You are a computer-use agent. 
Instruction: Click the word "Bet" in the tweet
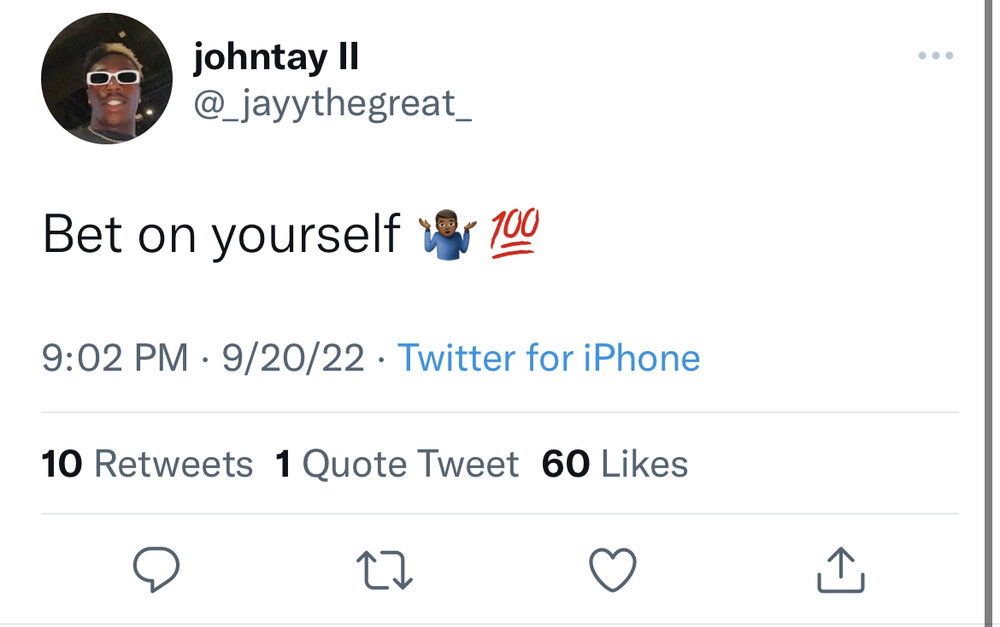pyautogui.click(x=82, y=236)
